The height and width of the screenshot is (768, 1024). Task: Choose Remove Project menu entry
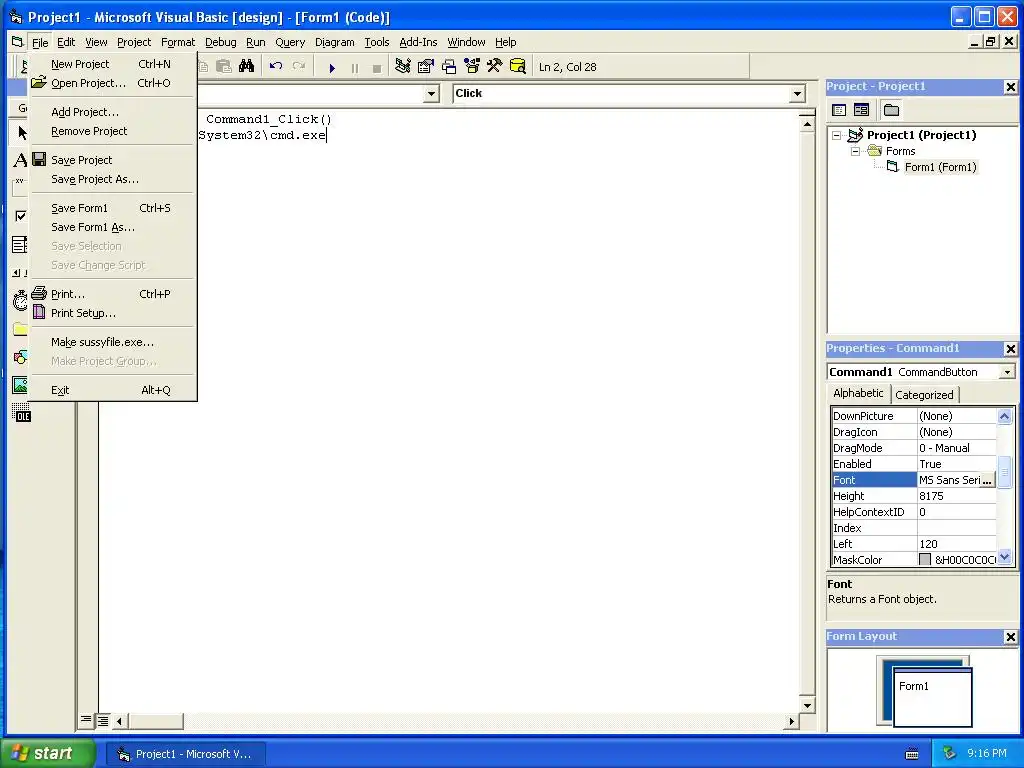(112, 131)
